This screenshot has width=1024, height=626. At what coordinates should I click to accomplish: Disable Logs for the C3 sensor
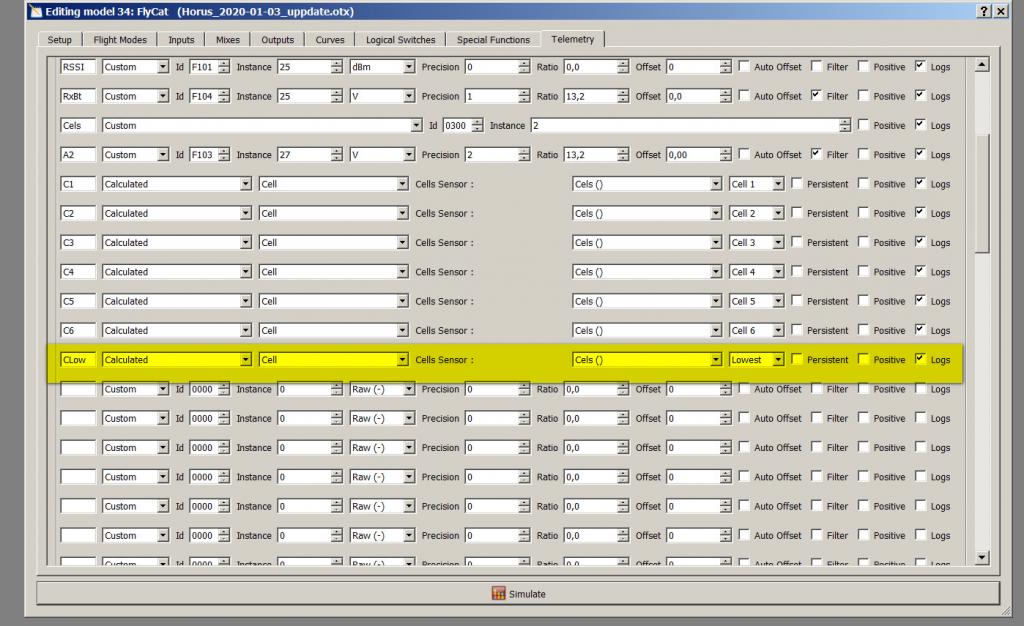pyautogui.click(x=920, y=243)
